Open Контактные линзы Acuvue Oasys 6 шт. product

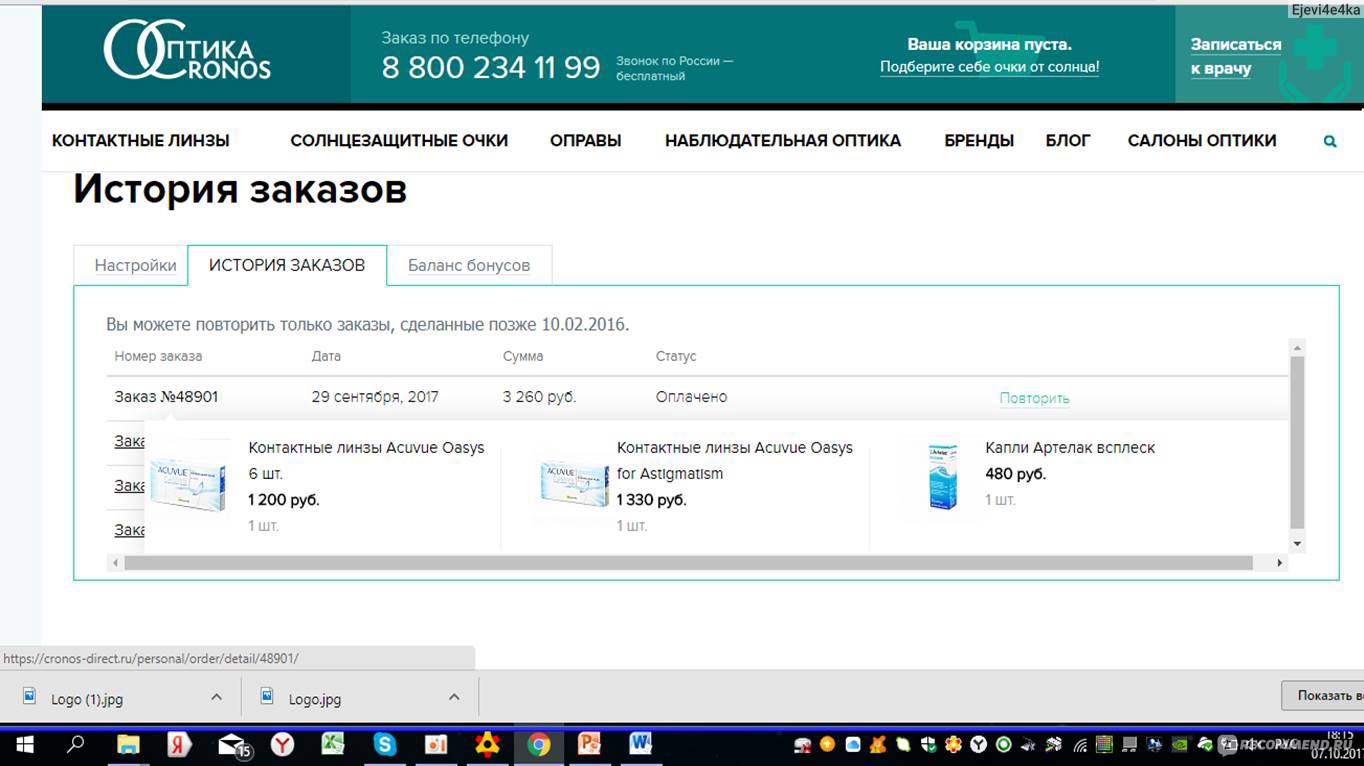(x=366, y=460)
